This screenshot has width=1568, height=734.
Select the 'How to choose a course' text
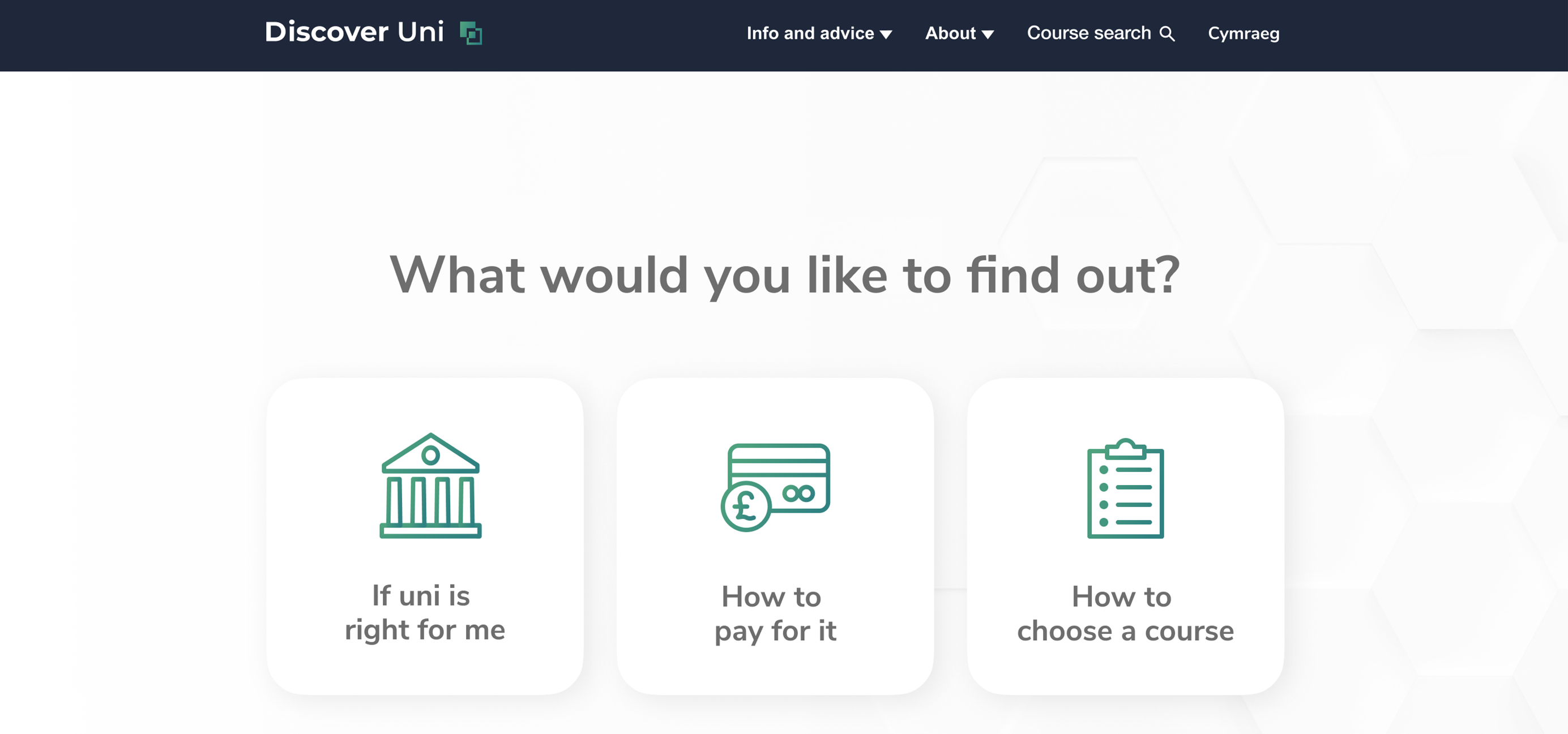click(x=1126, y=613)
